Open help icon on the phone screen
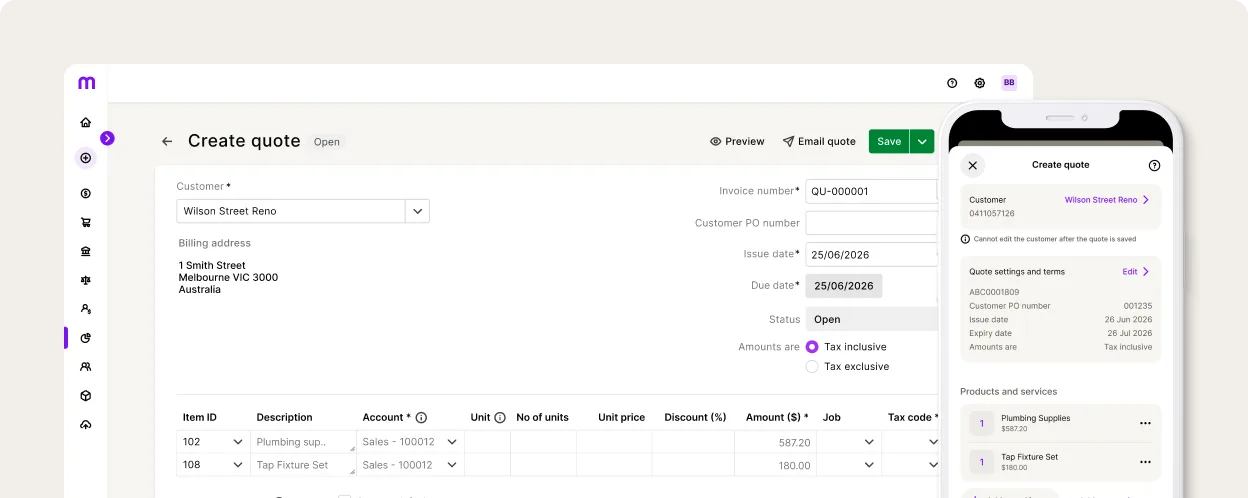 coord(1154,165)
